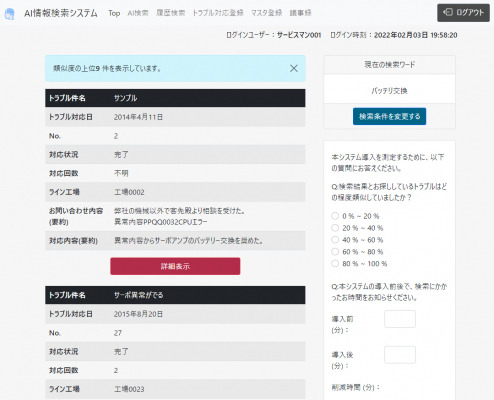Select the 20 % ~ 40 % option
Viewport: 494px width, 400px height.
[x=335, y=228]
